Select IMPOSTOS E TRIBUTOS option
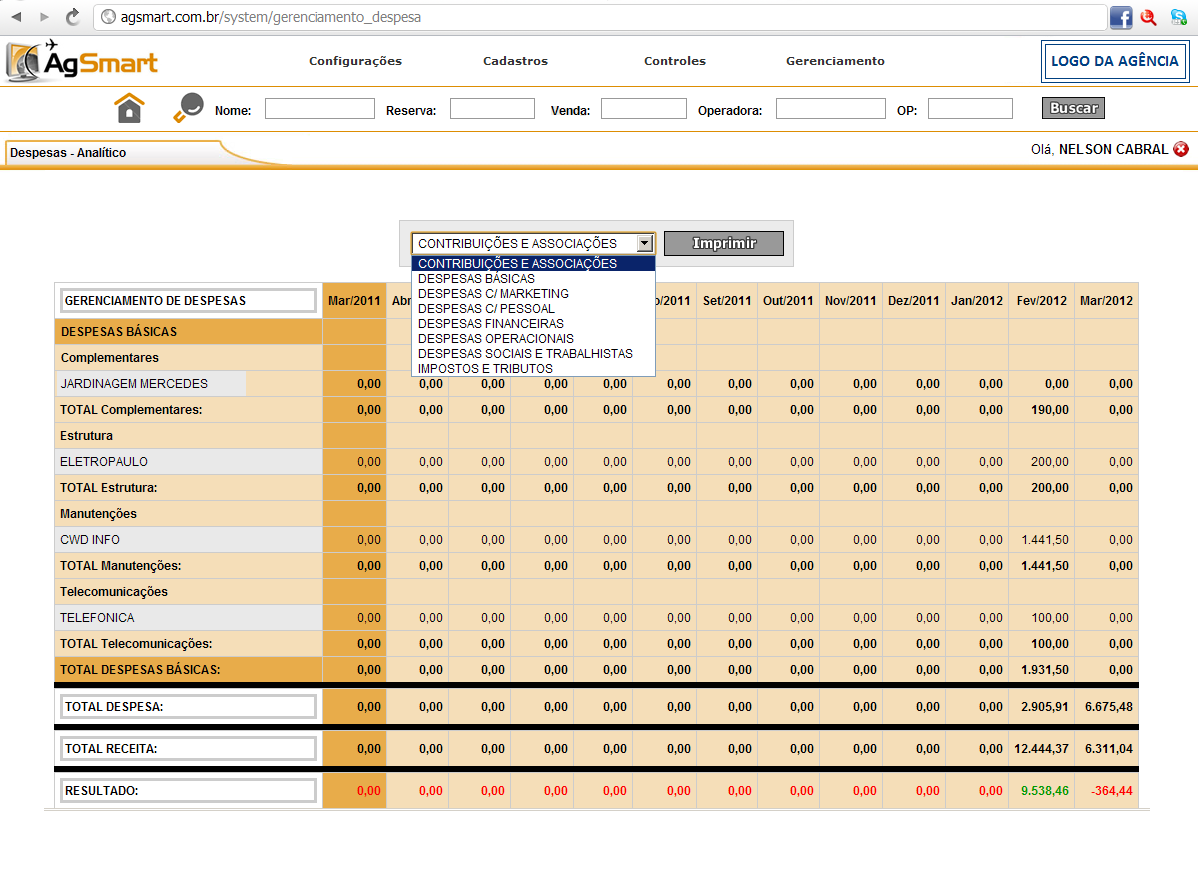Screen dimensions: 1198x874 pyautogui.click(x=533, y=368)
